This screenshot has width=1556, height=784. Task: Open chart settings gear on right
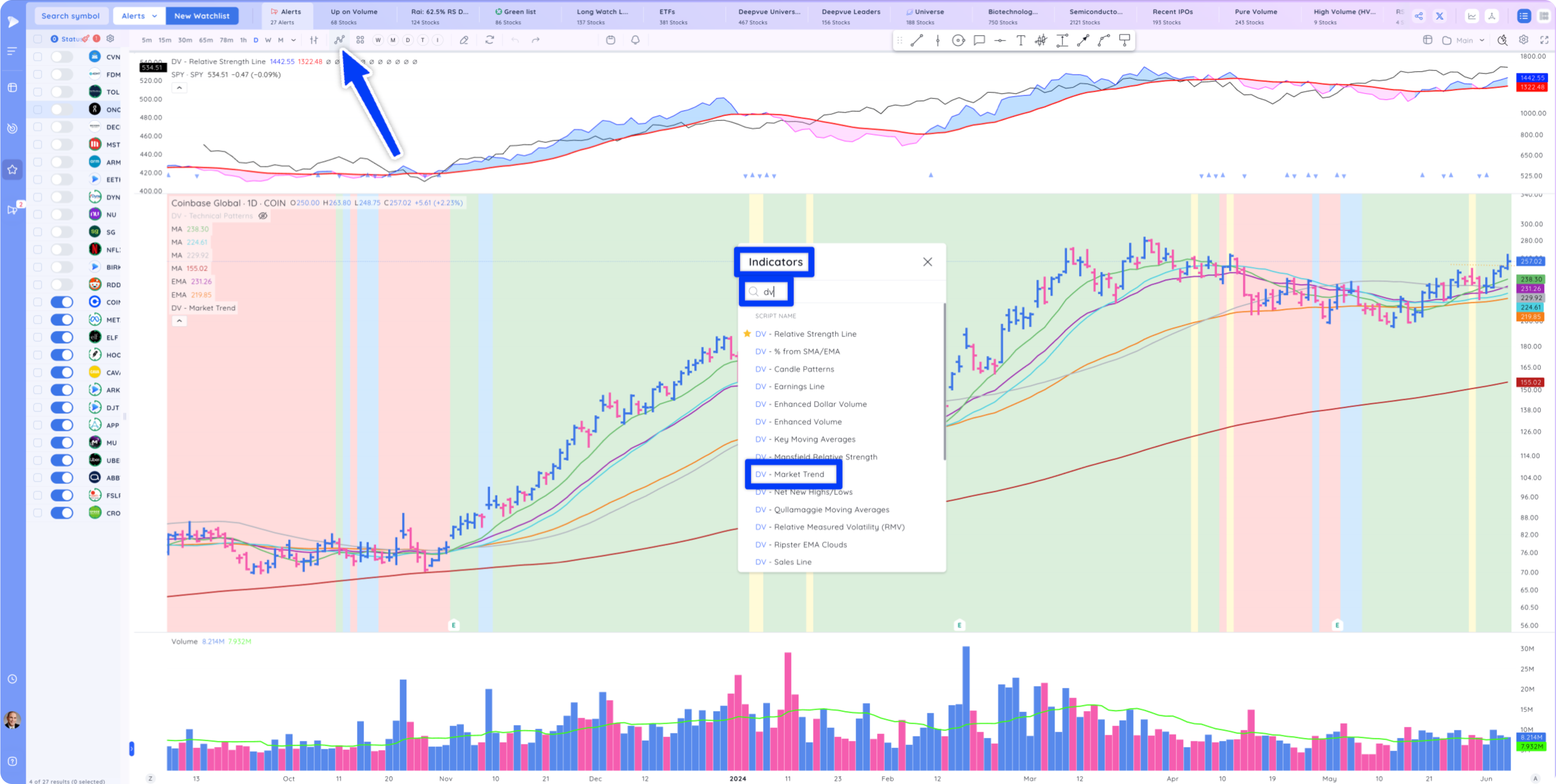[1524, 40]
